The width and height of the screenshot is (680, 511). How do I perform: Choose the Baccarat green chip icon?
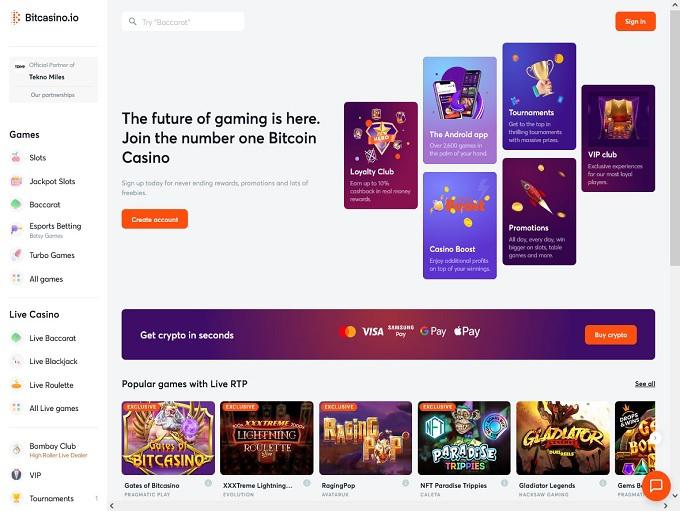(16, 204)
